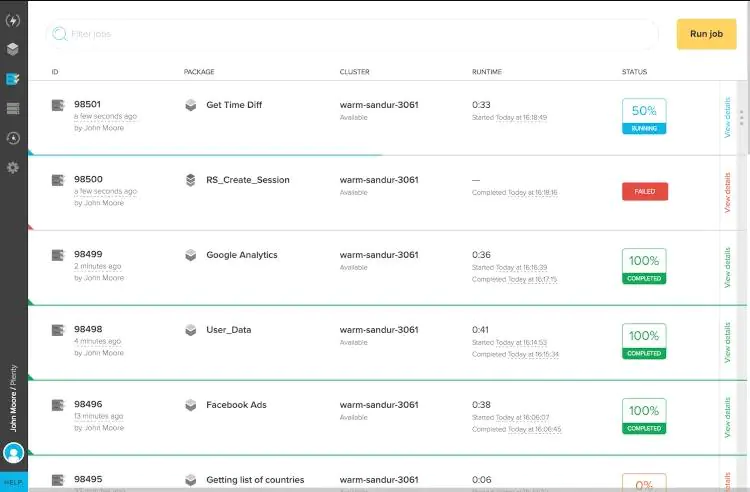This screenshot has width=750, height=492.
Task: Open the clusters stack icon in sidebar
Action: (x=13, y=109)
